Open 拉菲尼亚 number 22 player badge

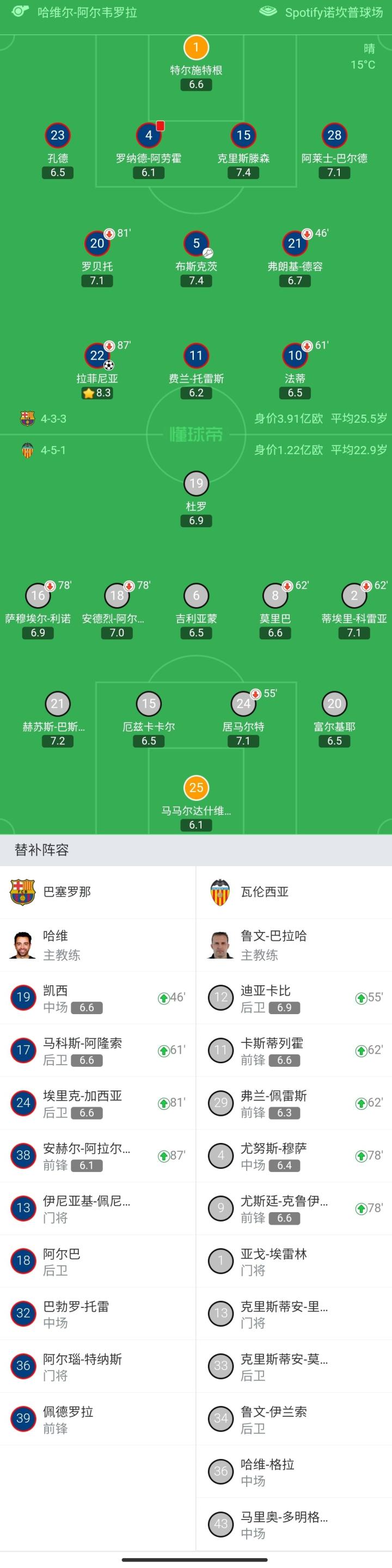pos(97,355)
